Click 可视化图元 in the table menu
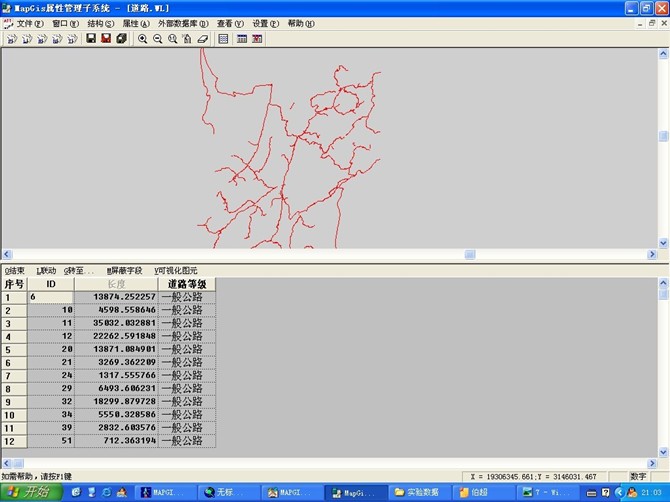This screenshot has width=670, height=502. [176, 271]
